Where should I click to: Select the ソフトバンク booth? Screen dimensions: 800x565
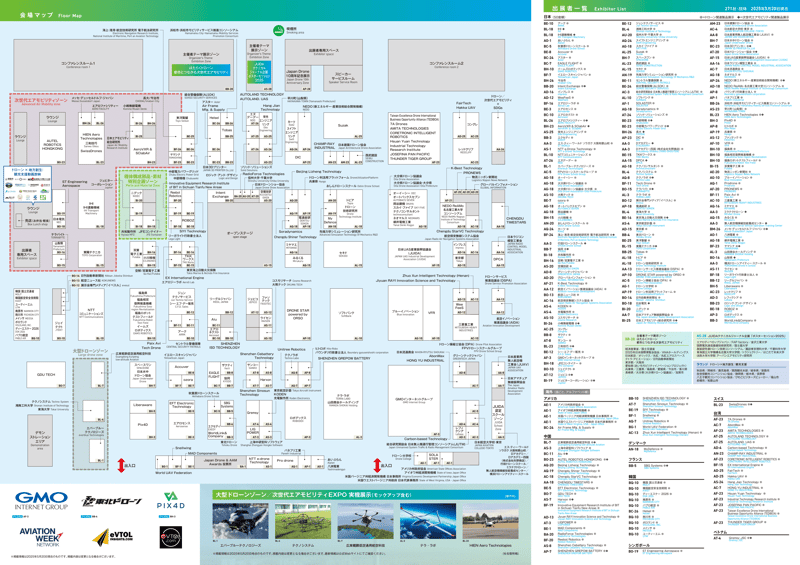pyautogui.click(x=346, y=314)
